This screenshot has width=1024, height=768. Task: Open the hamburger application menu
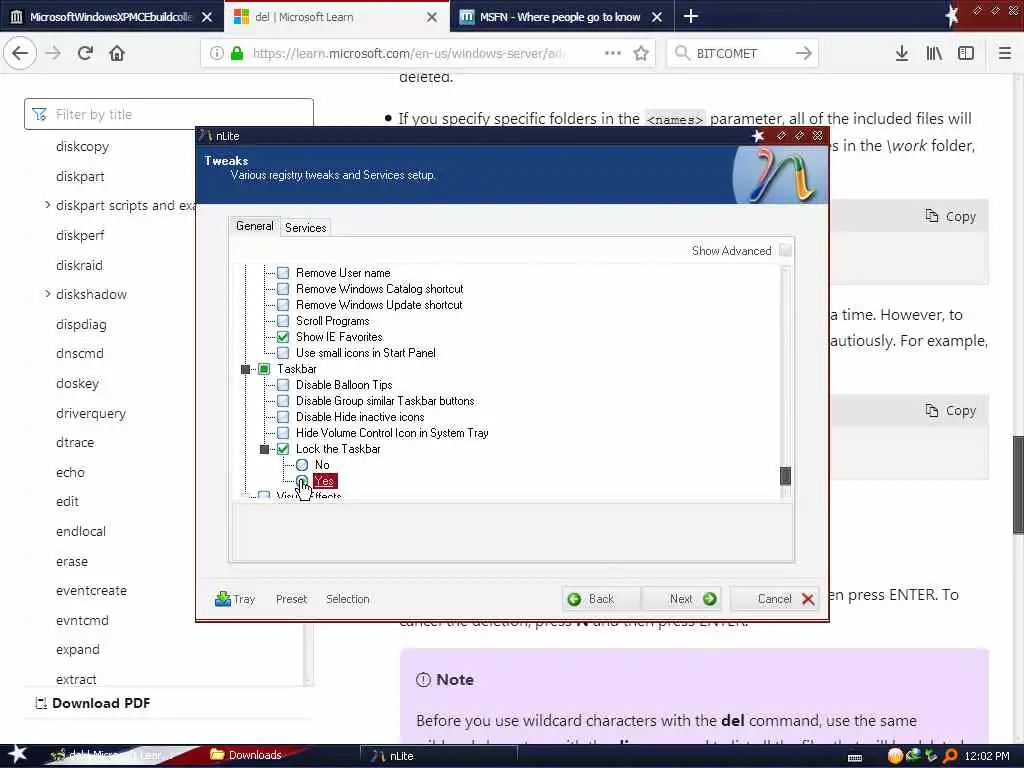click(x=1005, y=53)
